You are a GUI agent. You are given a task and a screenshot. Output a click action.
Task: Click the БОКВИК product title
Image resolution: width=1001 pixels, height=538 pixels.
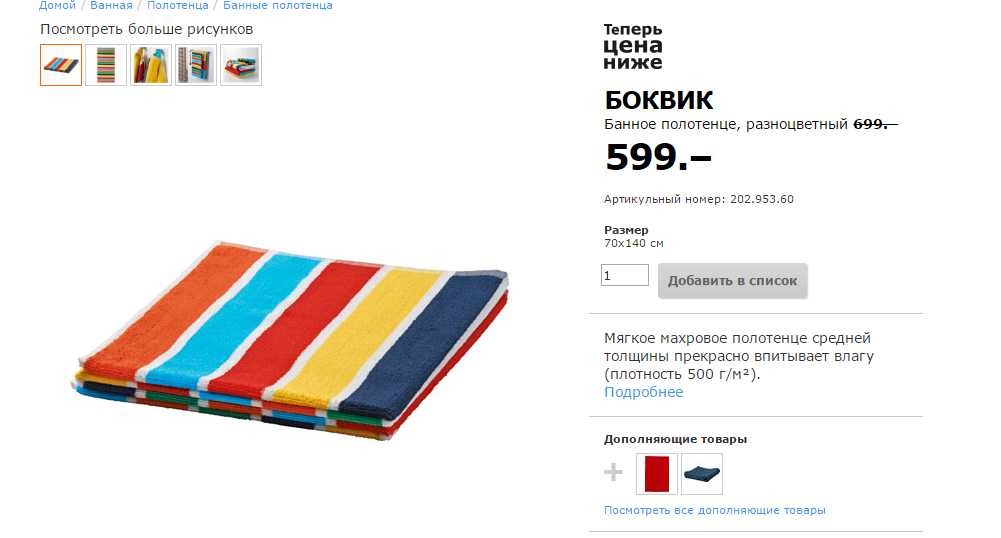658,100
